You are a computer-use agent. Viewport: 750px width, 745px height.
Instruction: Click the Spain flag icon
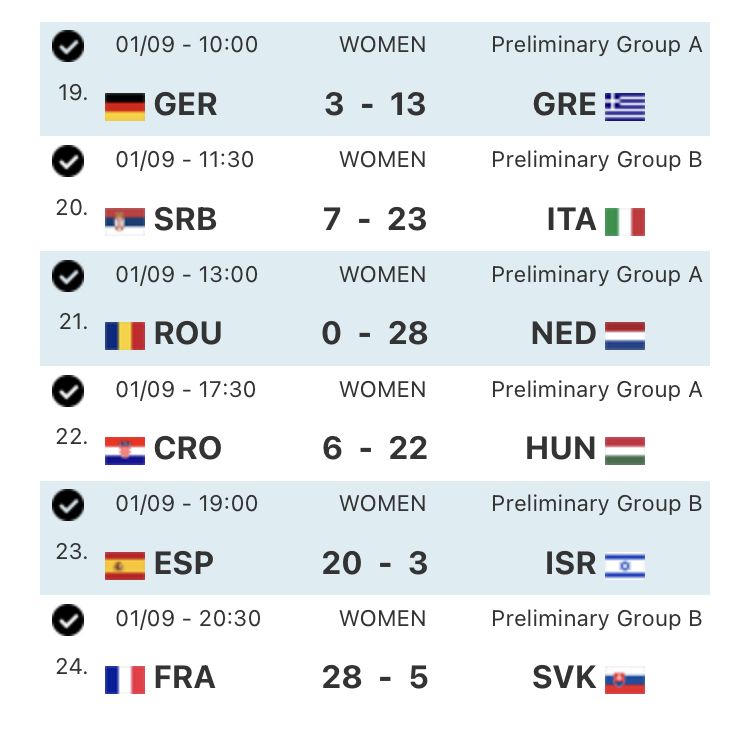(x=125, y=565)
